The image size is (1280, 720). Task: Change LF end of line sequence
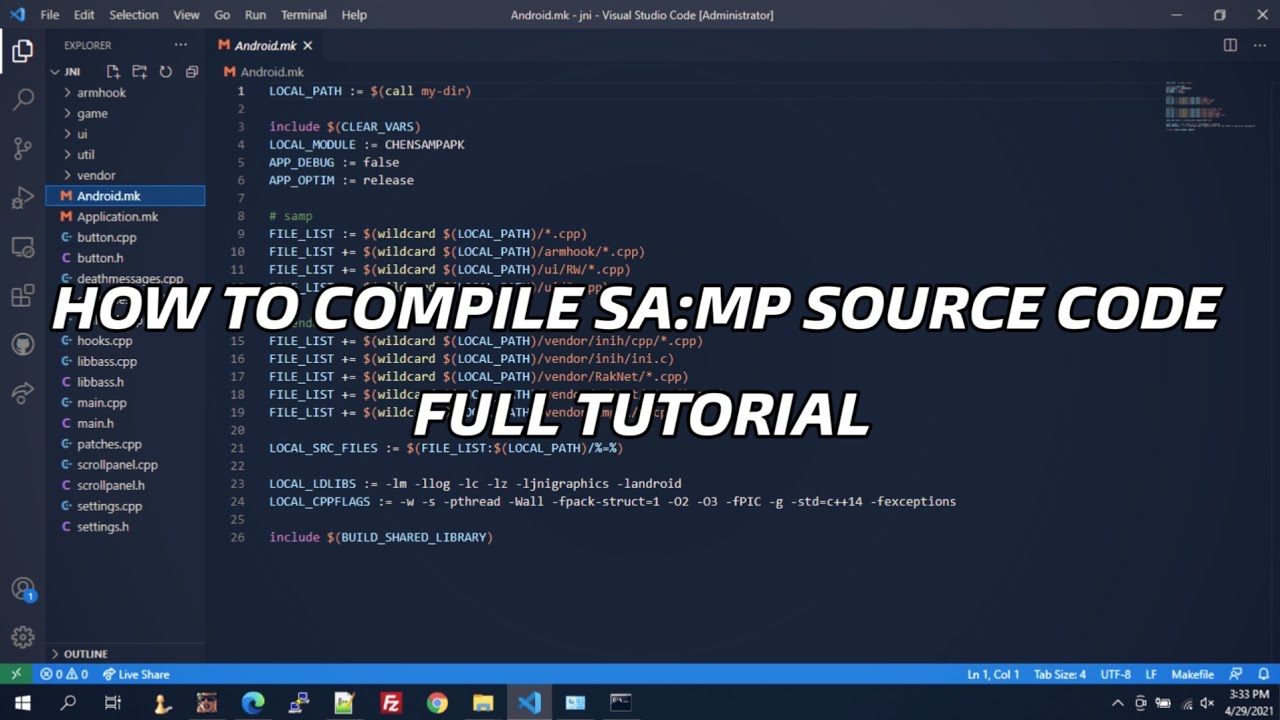(1151, 674)
